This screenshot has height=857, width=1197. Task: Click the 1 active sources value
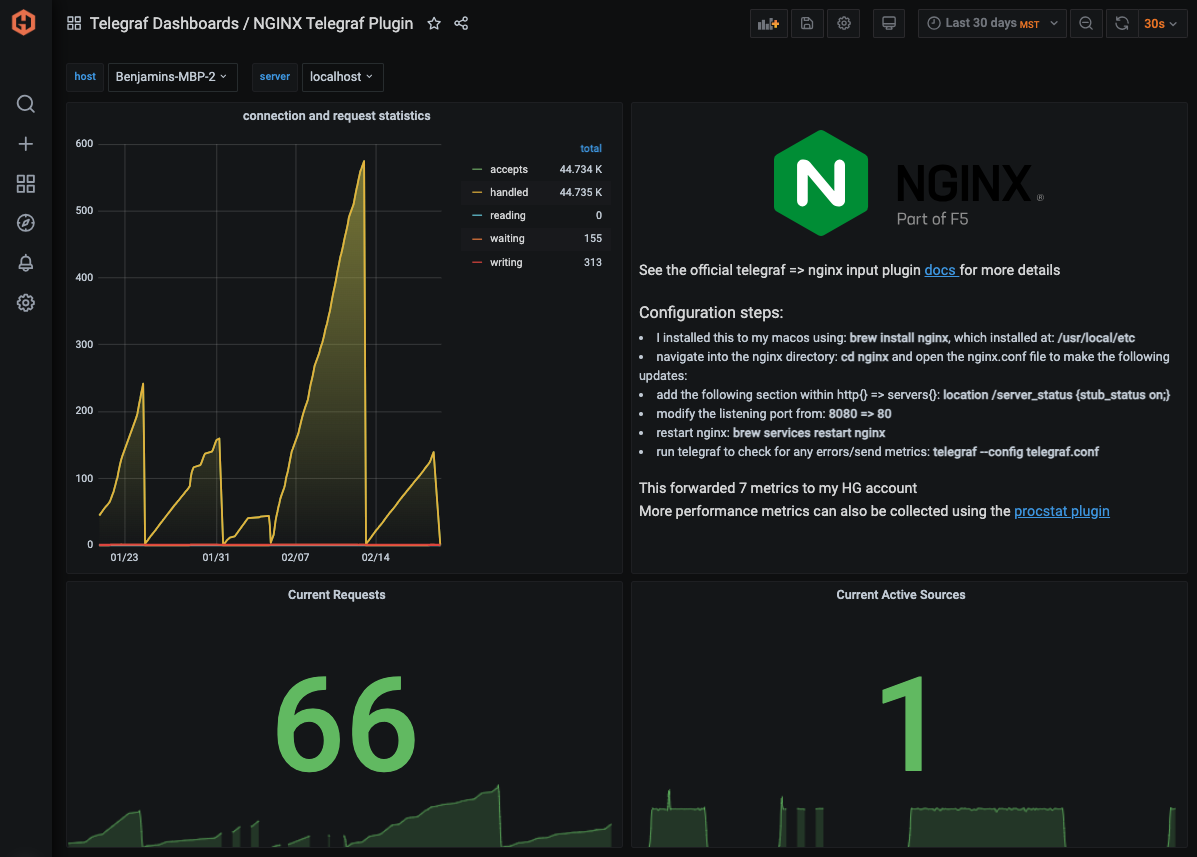coord(903,724)
